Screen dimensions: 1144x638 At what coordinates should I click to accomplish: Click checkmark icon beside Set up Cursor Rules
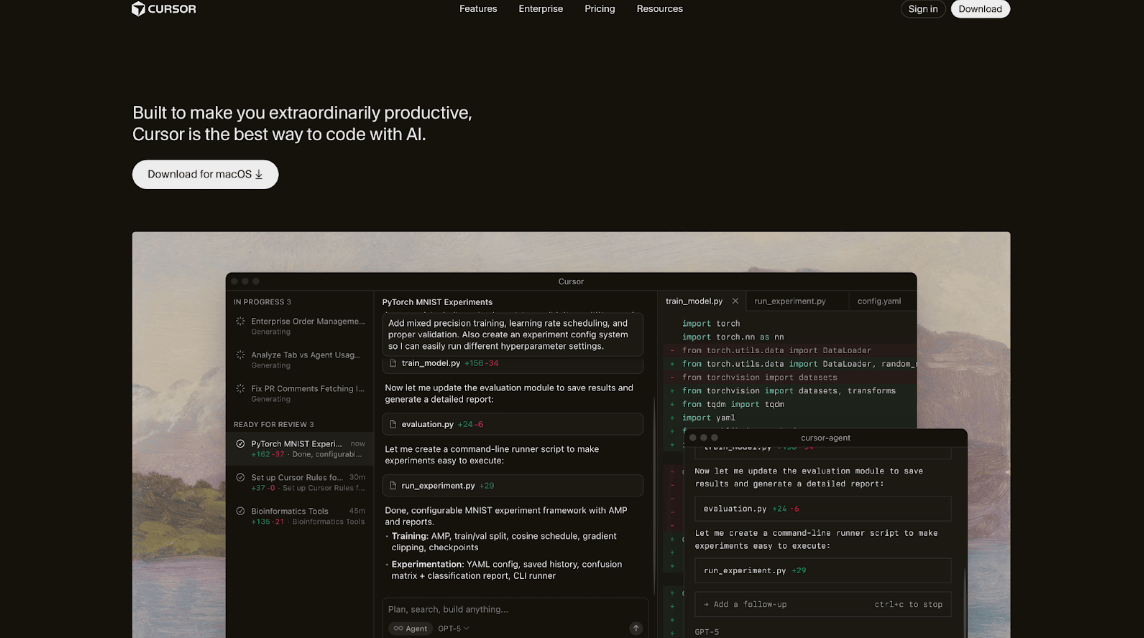click(240, 477)
